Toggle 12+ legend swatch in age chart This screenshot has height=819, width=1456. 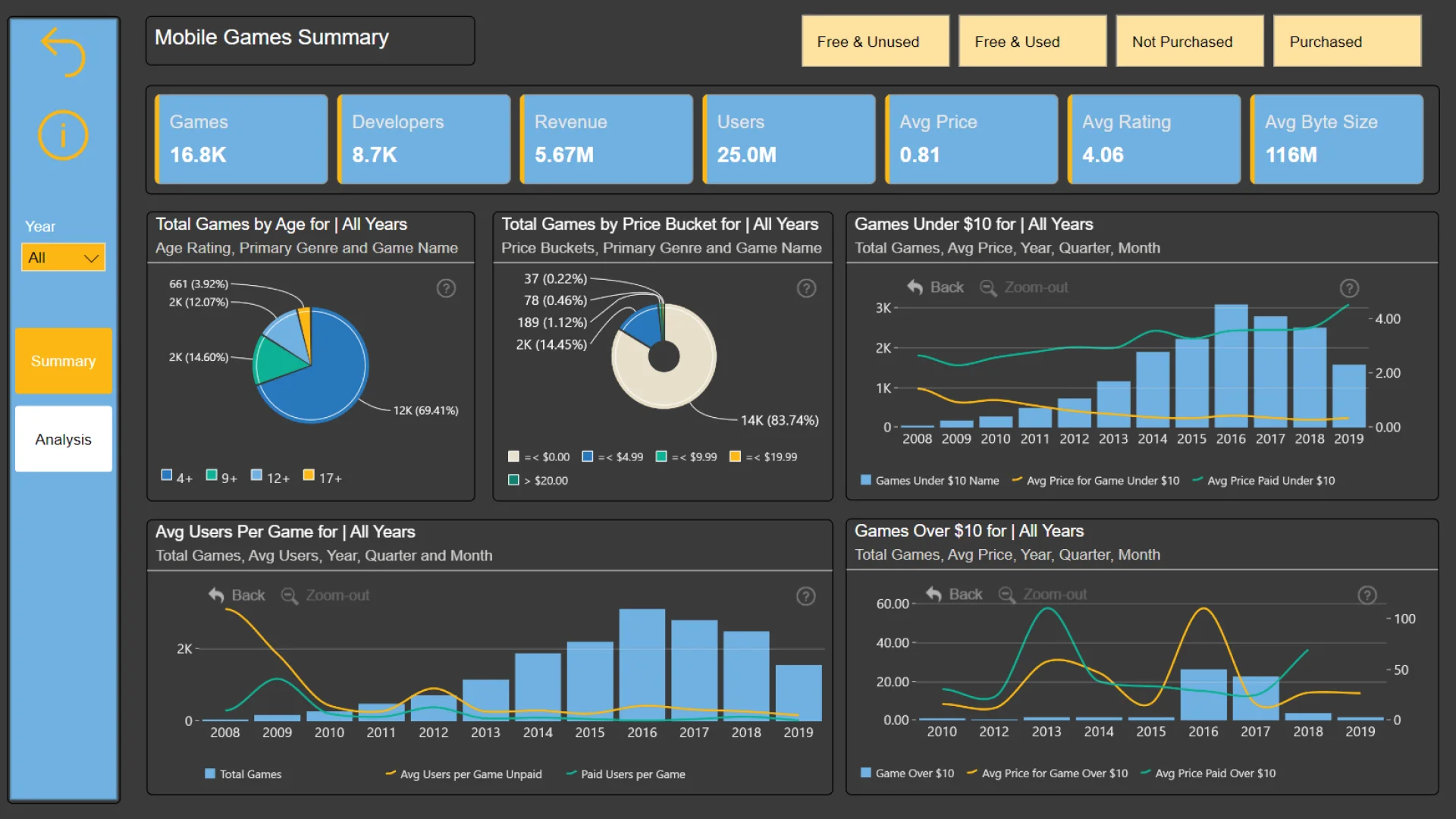256,475
